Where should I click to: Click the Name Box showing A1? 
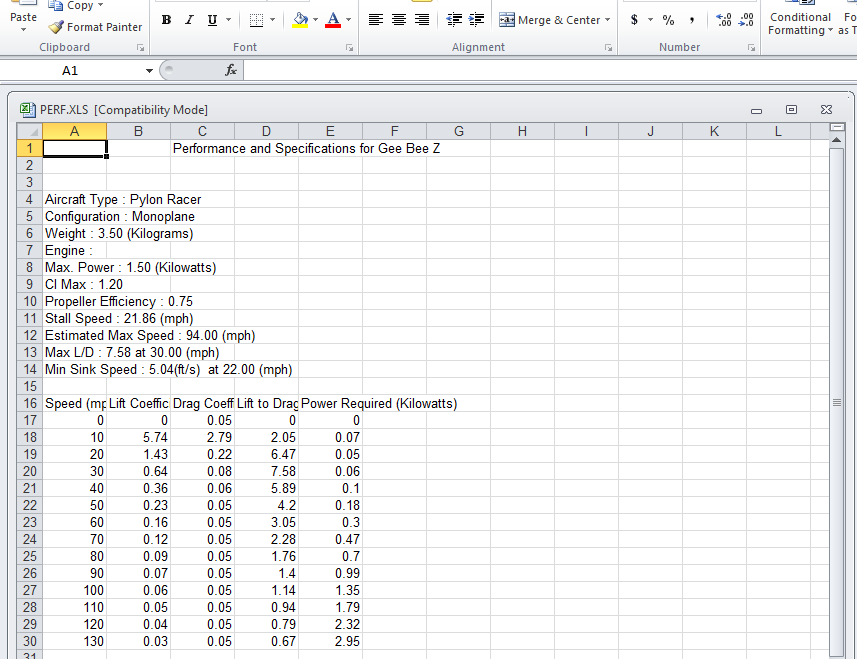(70, 70)
